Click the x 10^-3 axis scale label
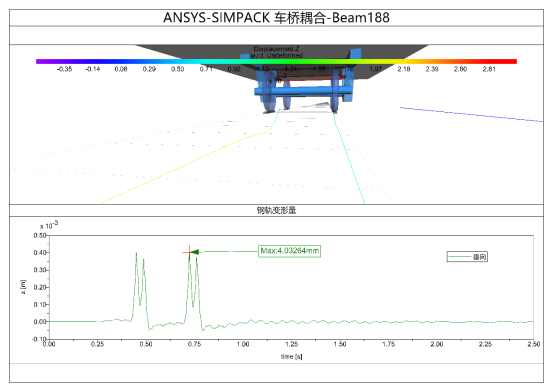554x392 pixels. coord(49,225)
